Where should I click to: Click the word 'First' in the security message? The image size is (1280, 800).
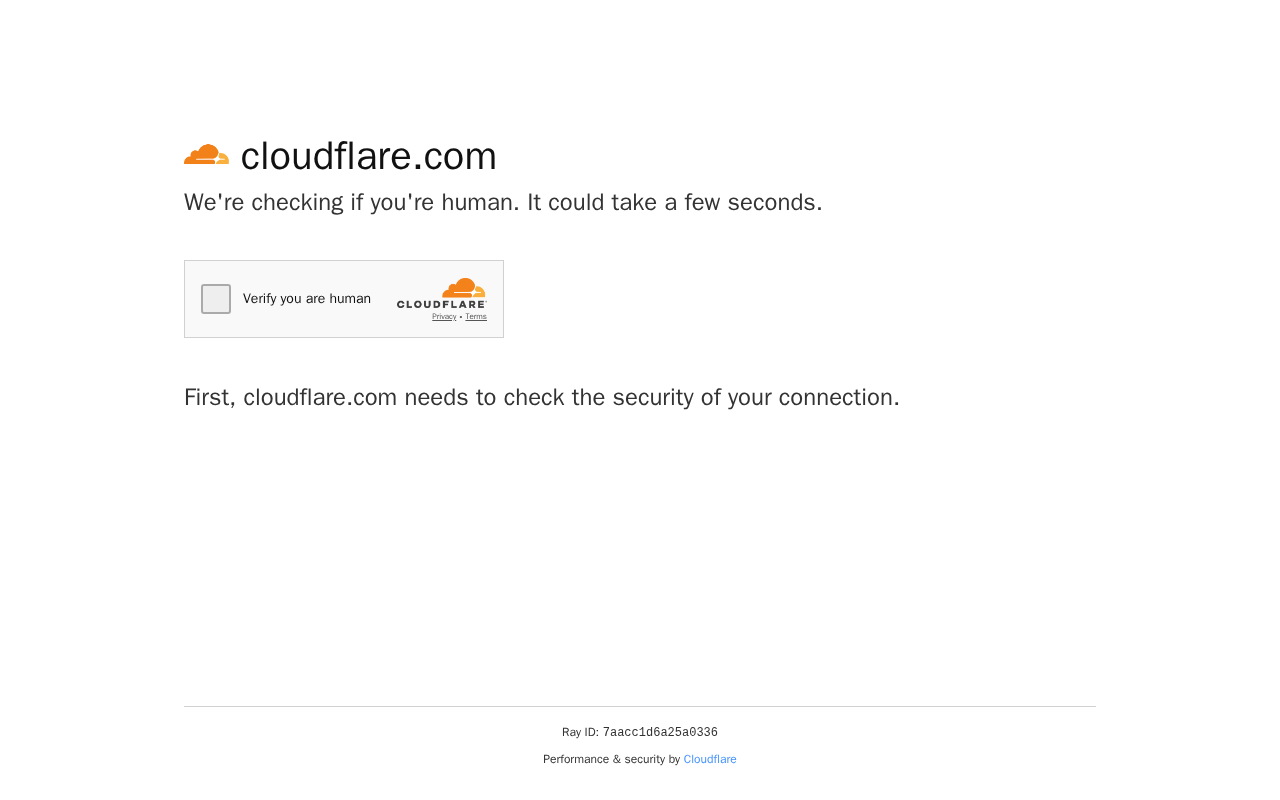tap(208, 398)
